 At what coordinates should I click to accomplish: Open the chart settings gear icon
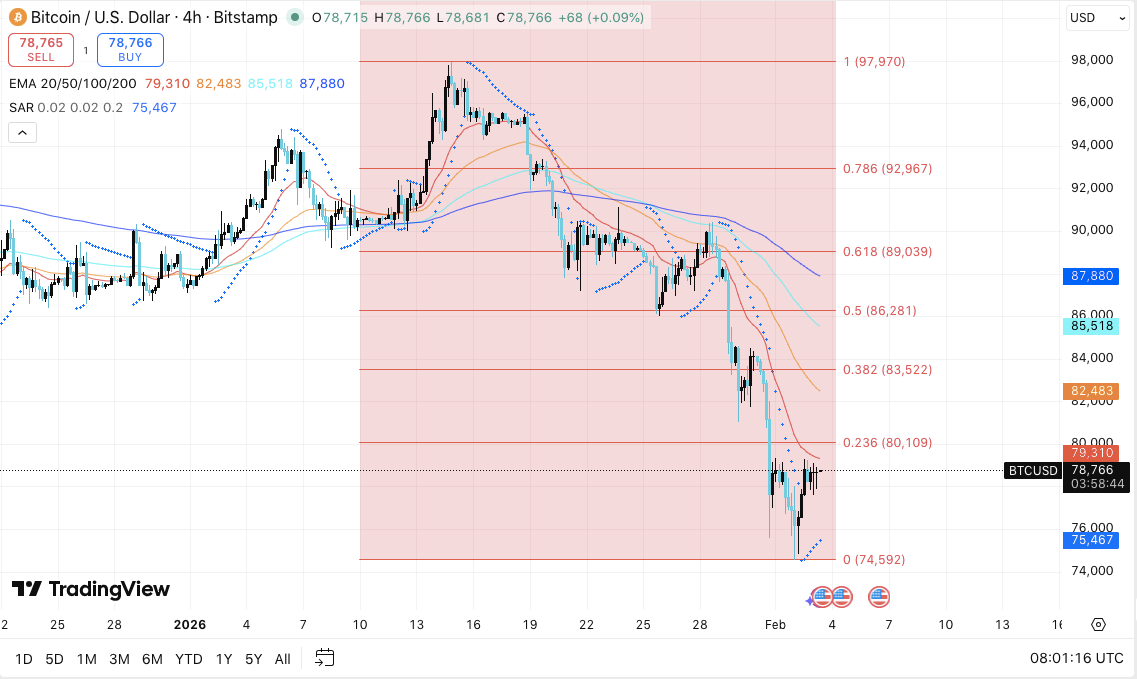coord(1096,622)
